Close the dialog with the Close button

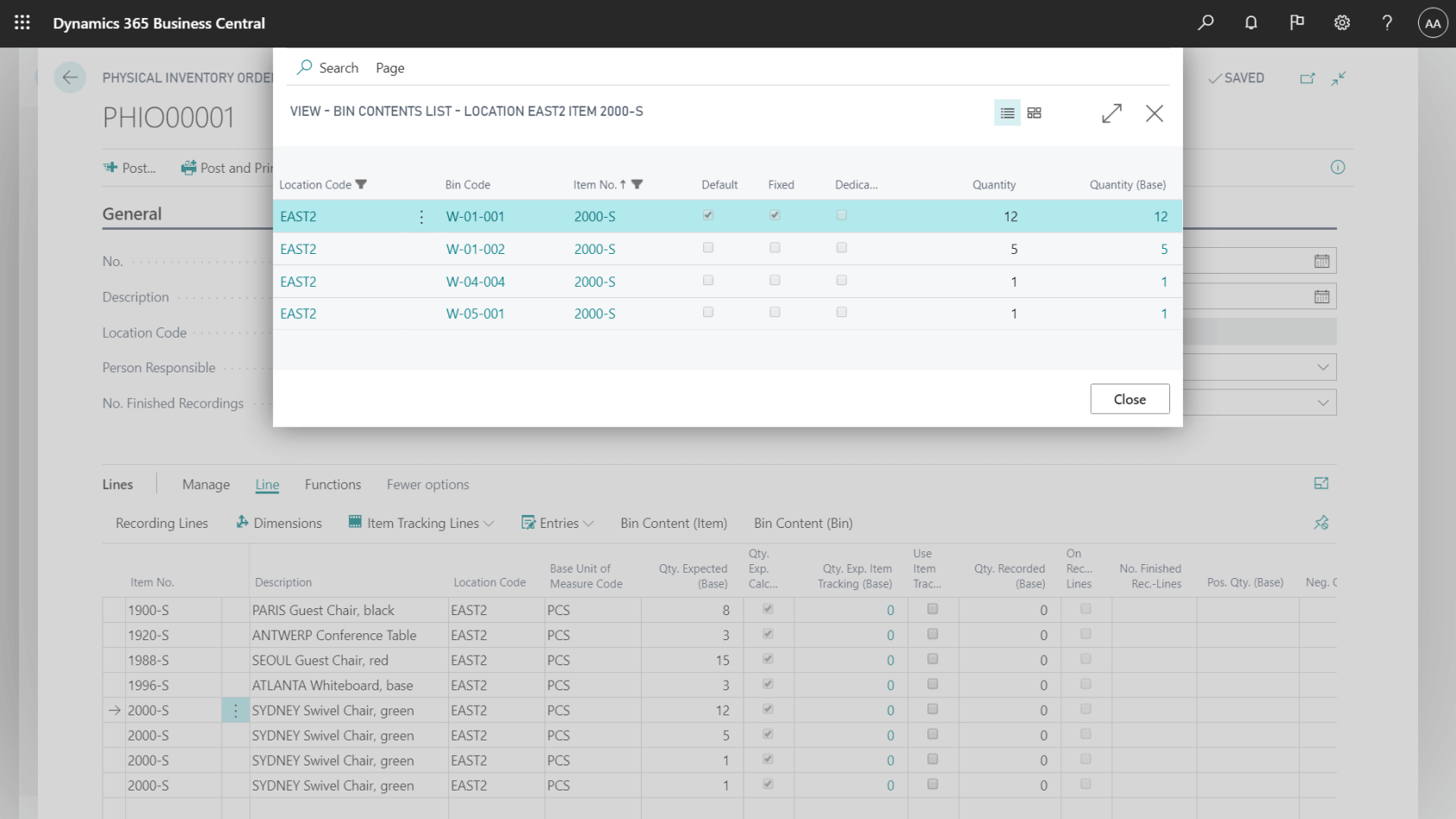[1130, 399]
